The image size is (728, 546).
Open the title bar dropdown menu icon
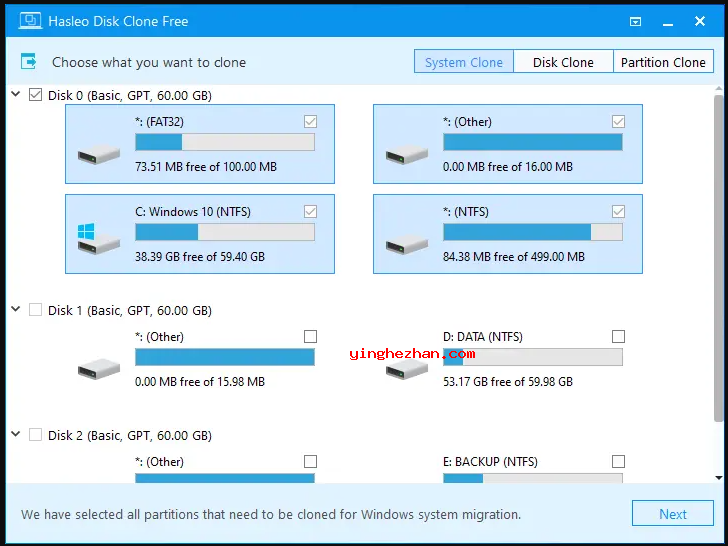[x=636, y=21]
